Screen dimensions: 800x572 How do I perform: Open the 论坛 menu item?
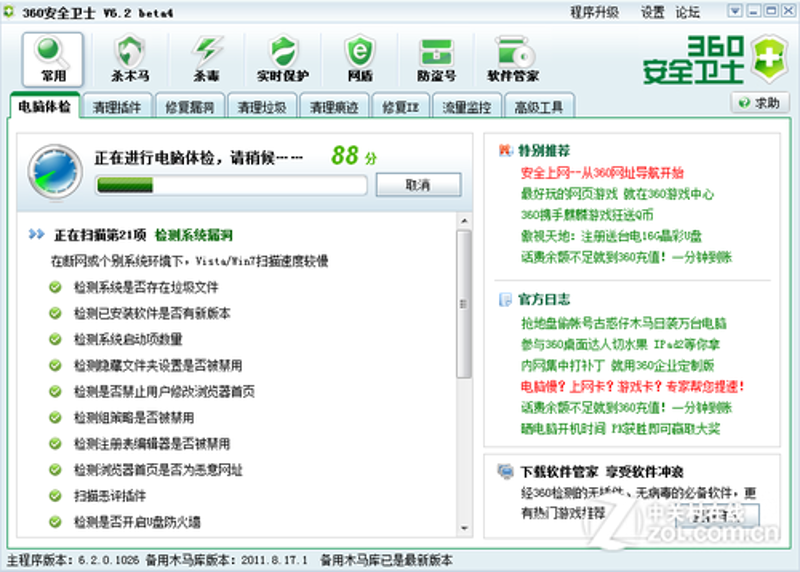pyautogui.click(x=687, y=12)
